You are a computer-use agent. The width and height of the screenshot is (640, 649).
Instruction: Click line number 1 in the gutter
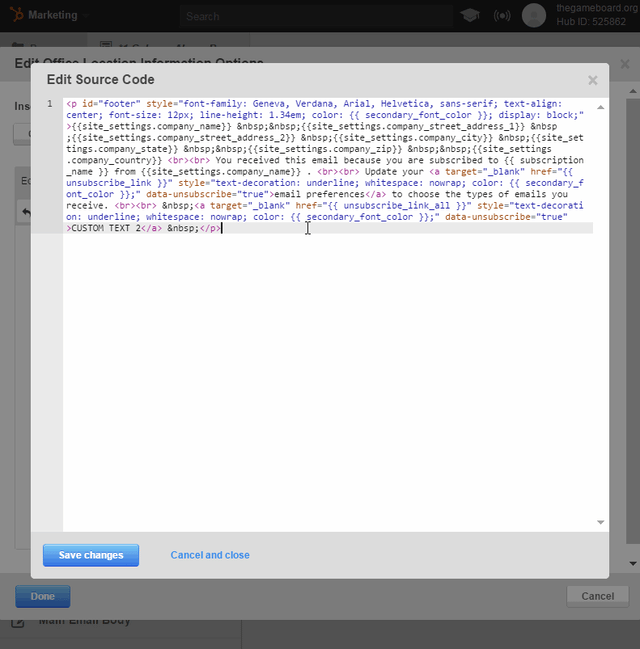coord(50,103)
